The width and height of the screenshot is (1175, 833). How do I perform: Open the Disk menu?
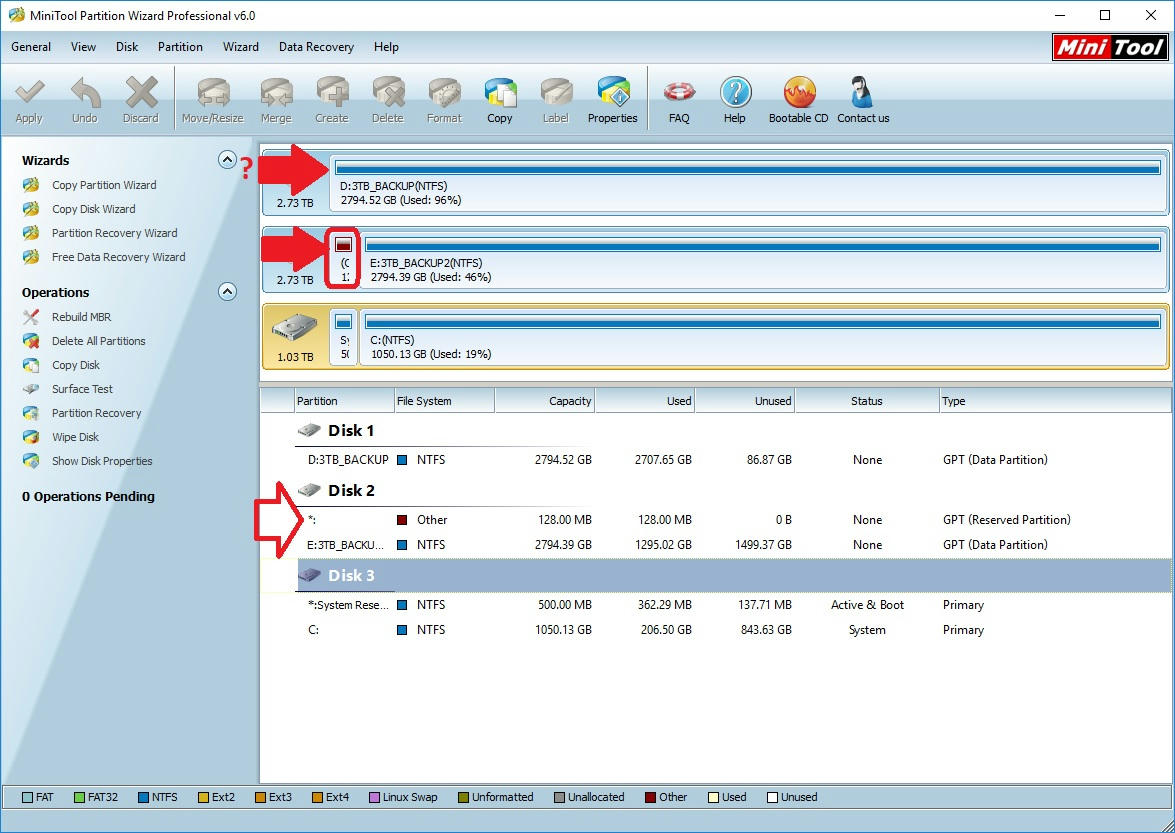coord(127,46)
